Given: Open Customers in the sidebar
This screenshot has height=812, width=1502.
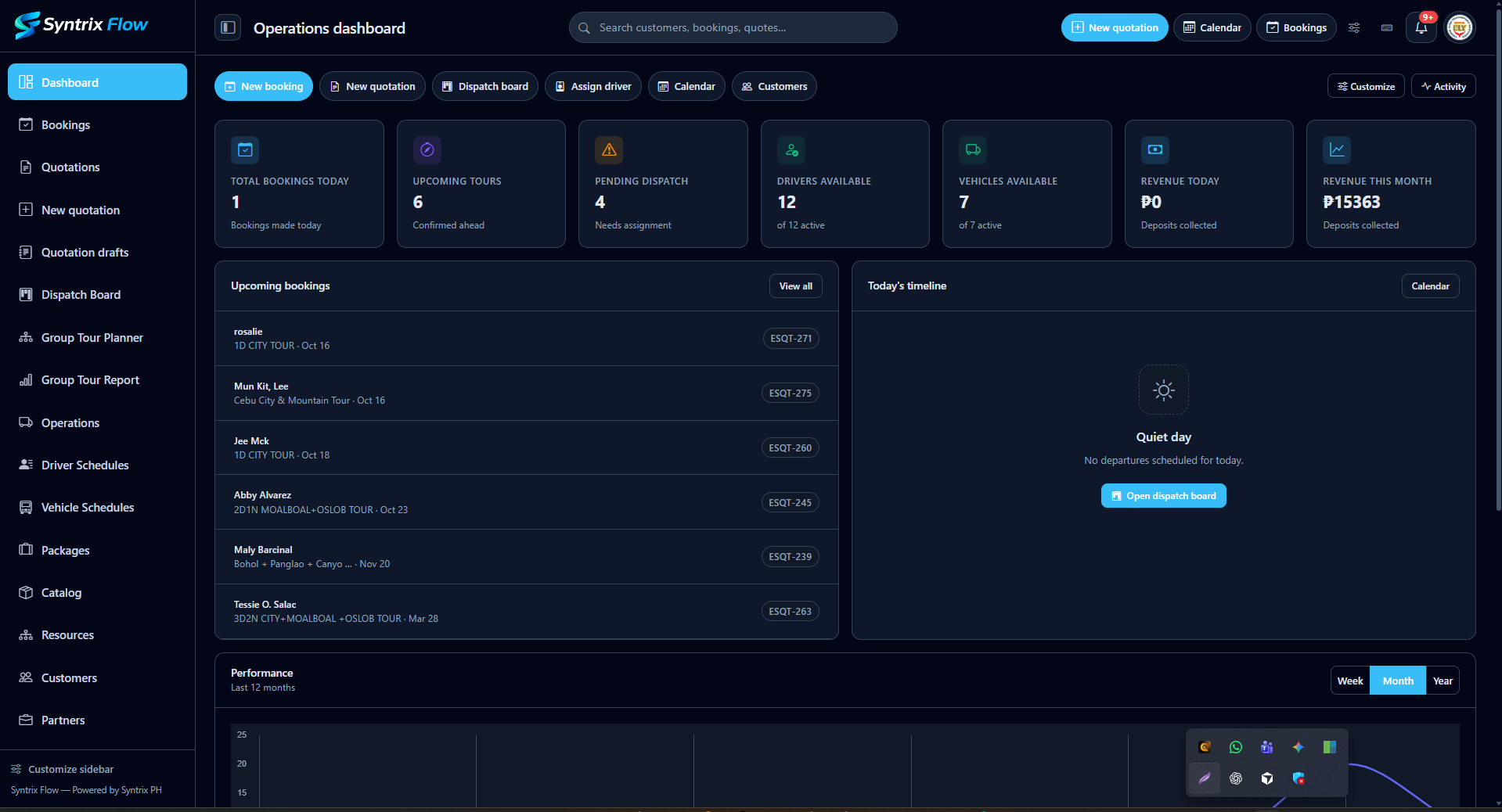Looking at the screenshot, I should 97,677.
